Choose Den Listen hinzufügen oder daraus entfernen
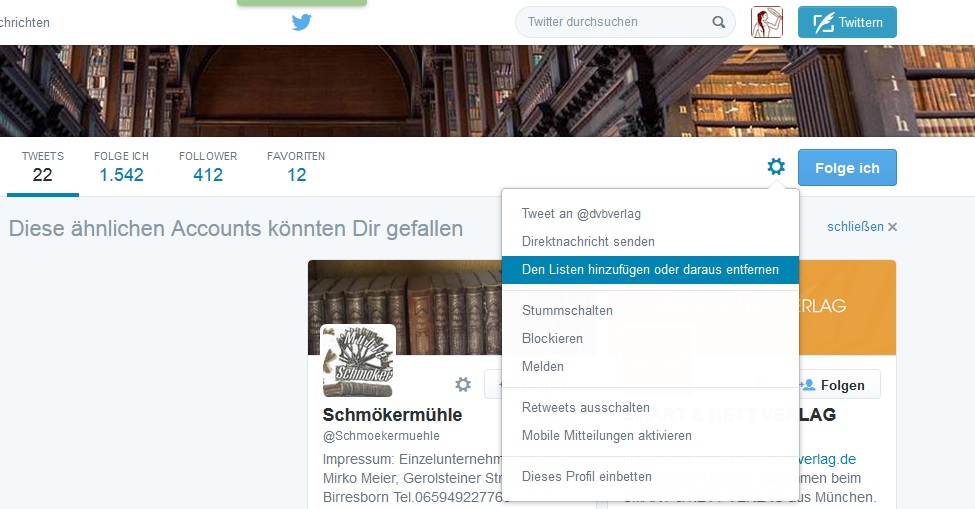 (650, 270)
